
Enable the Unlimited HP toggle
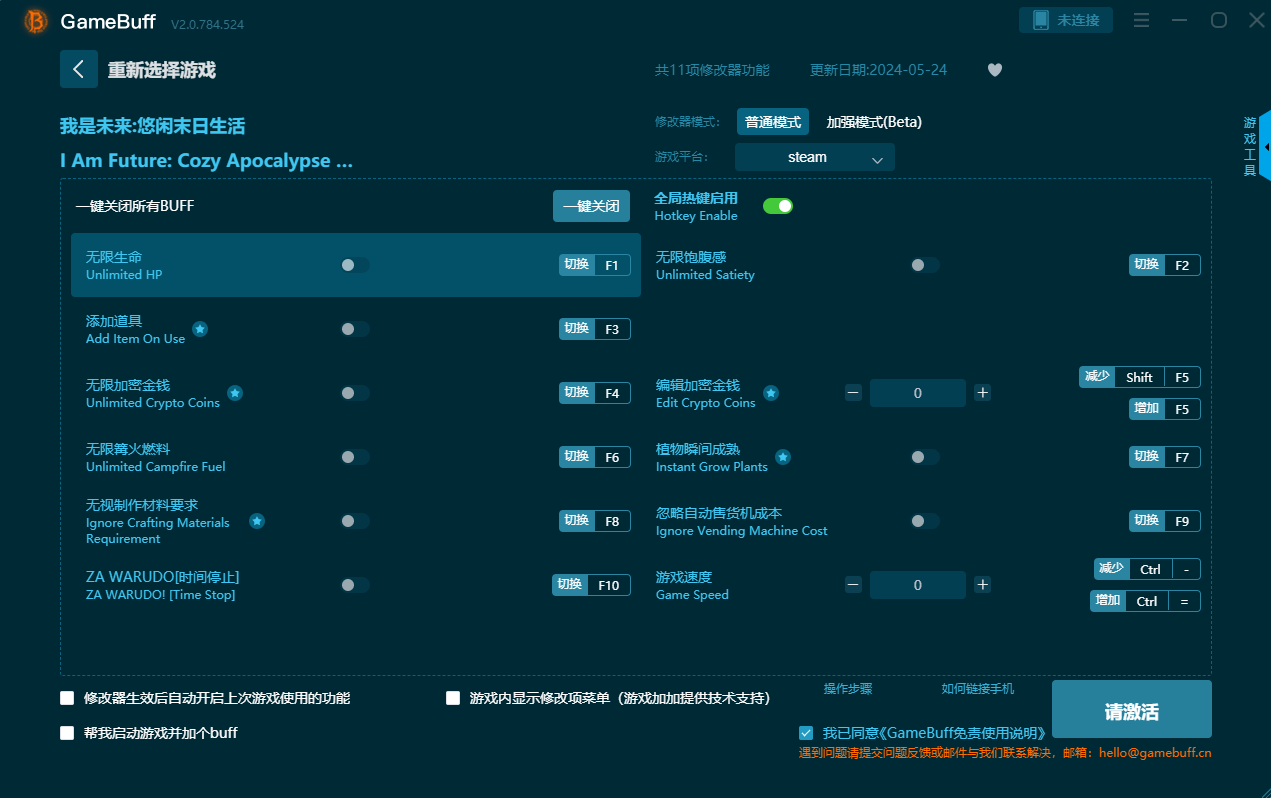coord(355,265)
